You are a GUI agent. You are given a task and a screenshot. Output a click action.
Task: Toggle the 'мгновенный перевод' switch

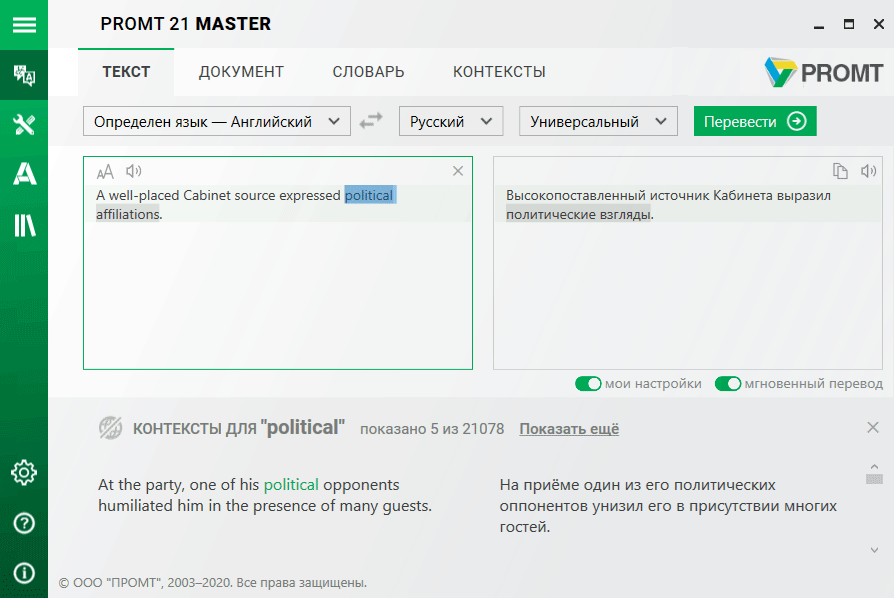click(728, 384)
